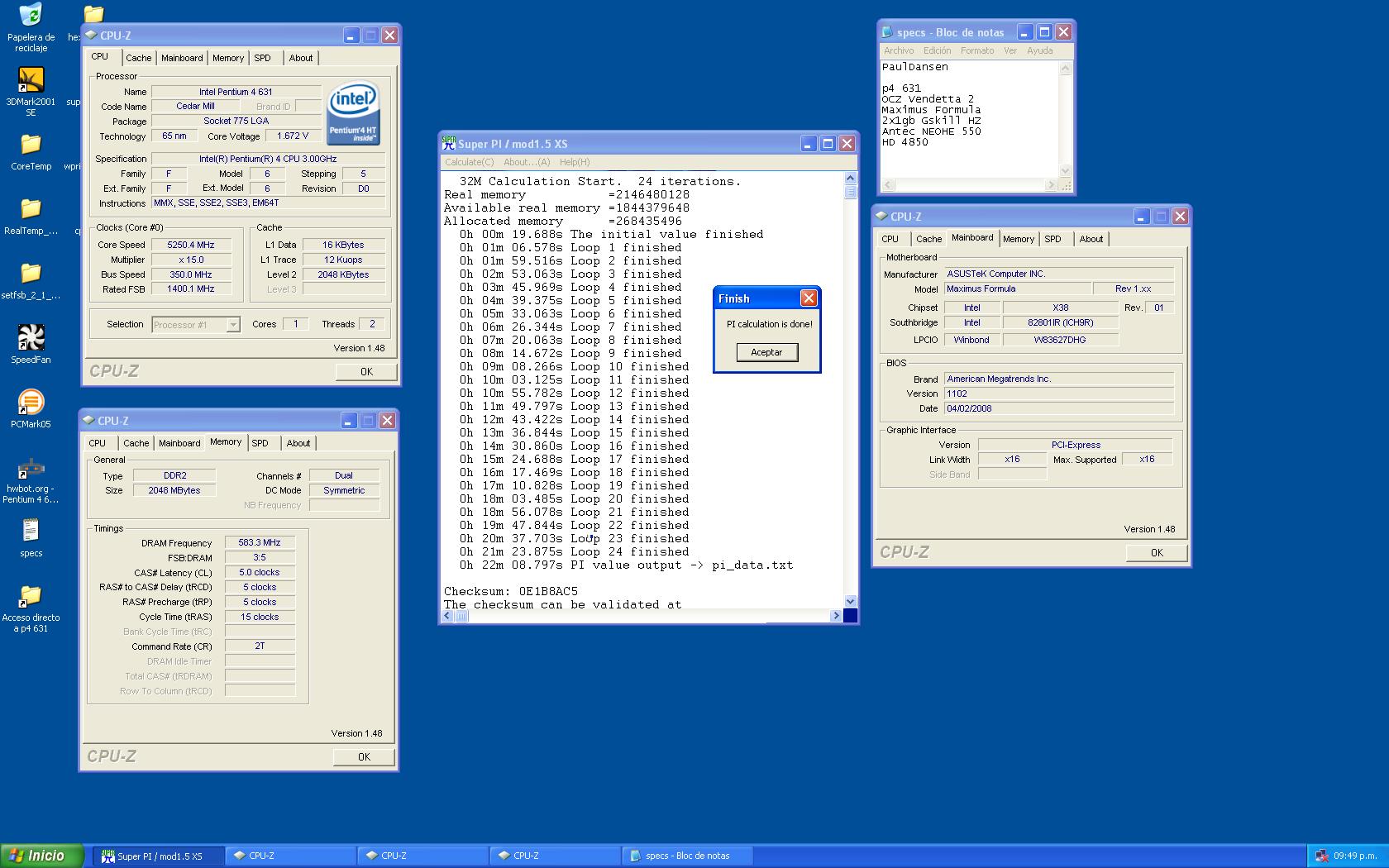Open Cache tab in Mainboard CPU-Z window

[928, 239]
